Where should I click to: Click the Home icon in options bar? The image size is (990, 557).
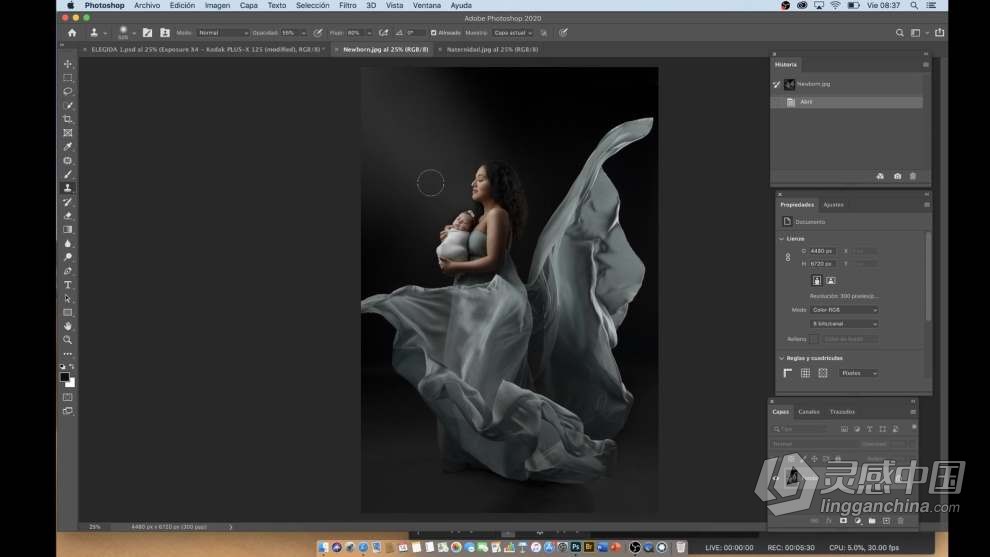[x=72, y=33]
